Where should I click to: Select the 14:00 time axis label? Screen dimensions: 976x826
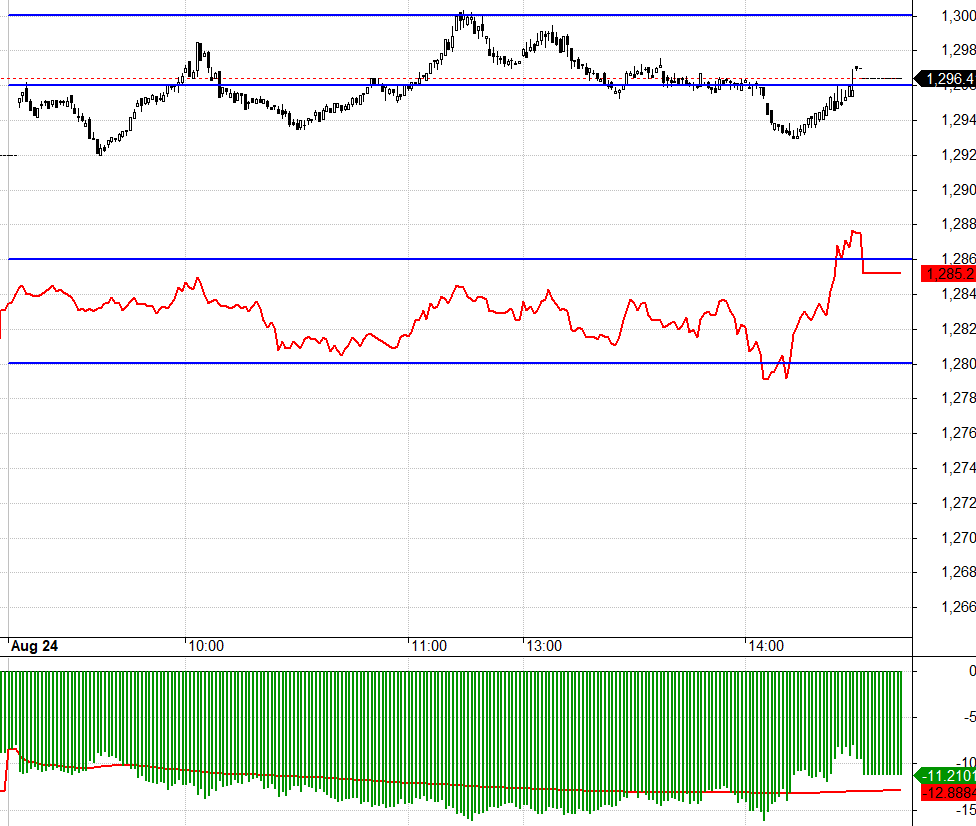click(765, 646)
